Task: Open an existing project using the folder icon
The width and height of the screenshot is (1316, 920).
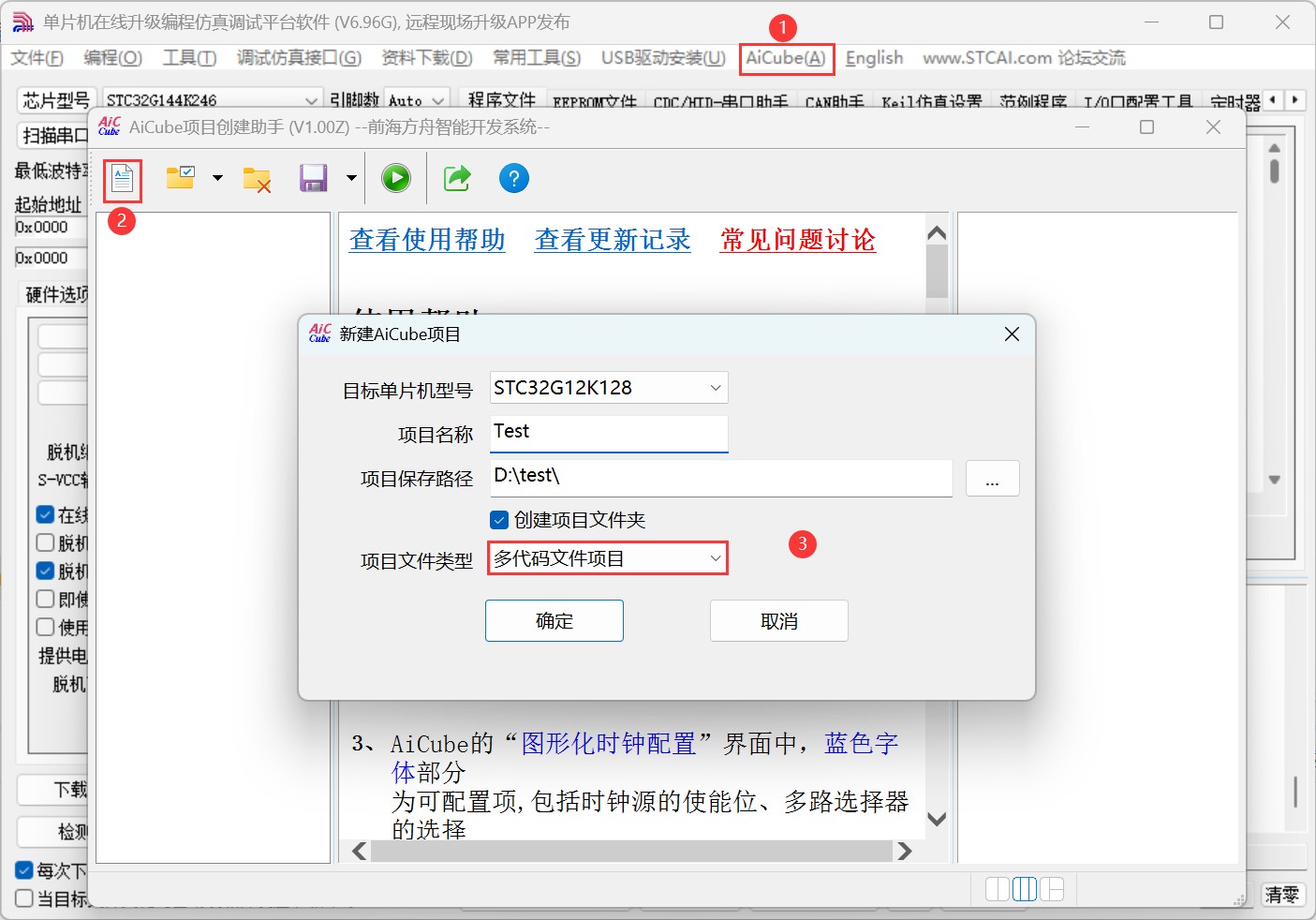Action: pyautogui.click(x=180, y=178)
